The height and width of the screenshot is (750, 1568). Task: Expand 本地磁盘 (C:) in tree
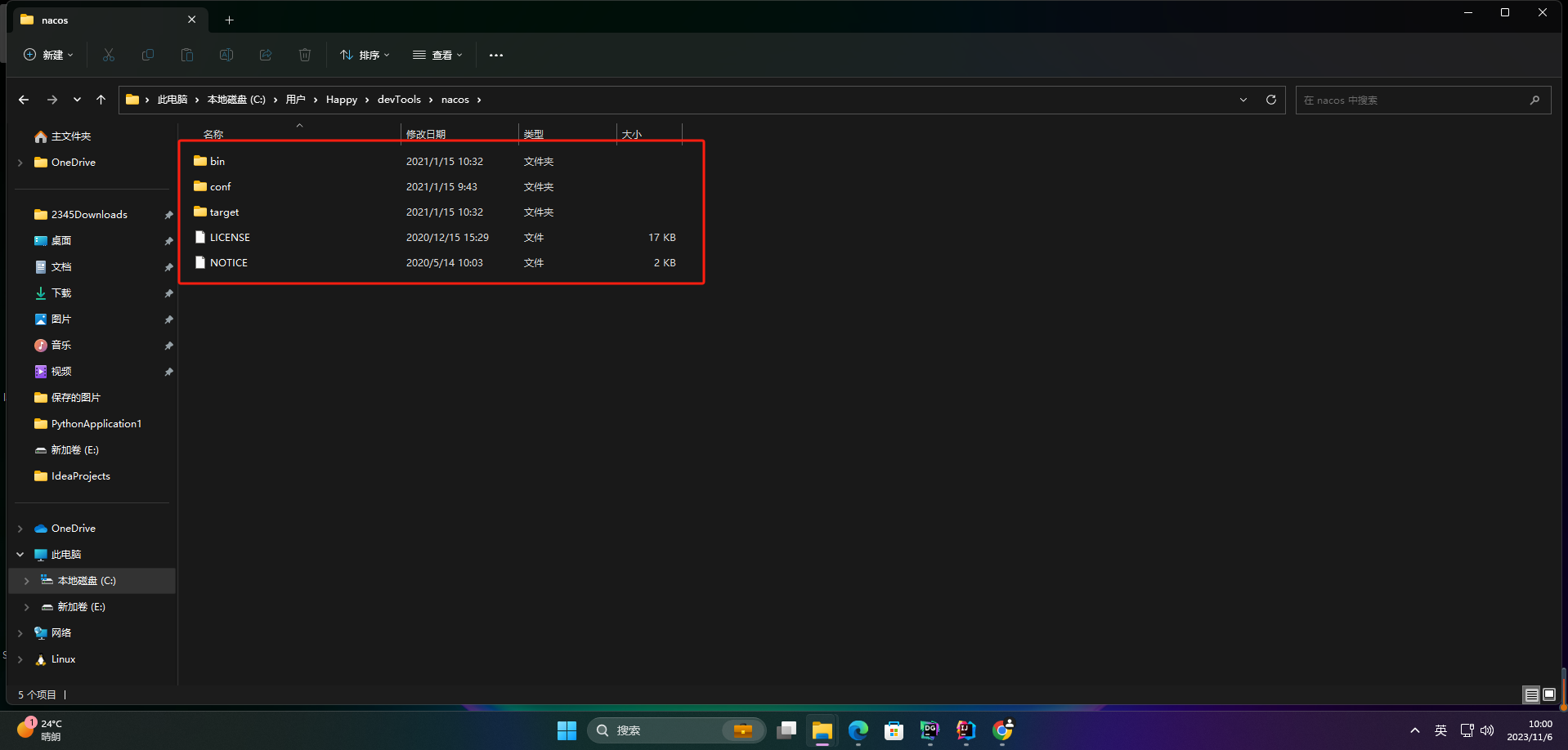coord(27,581)
